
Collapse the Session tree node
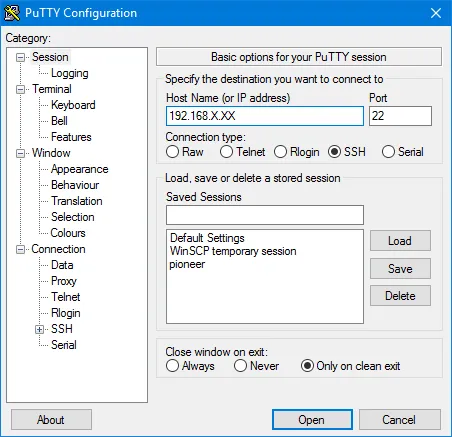(21, 57)
